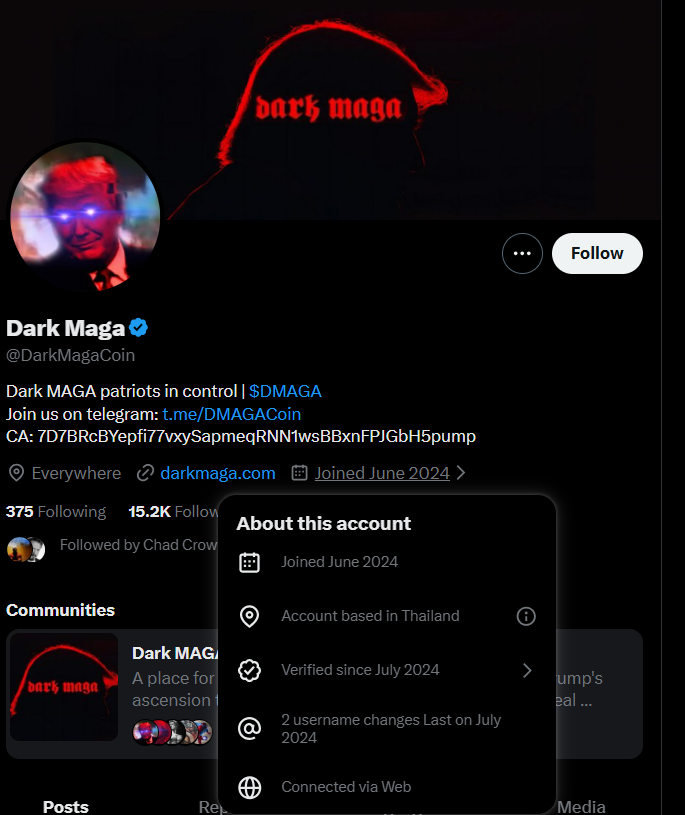
Task: Expand the Joined June 2024 chevron
Action: (461, 473)
